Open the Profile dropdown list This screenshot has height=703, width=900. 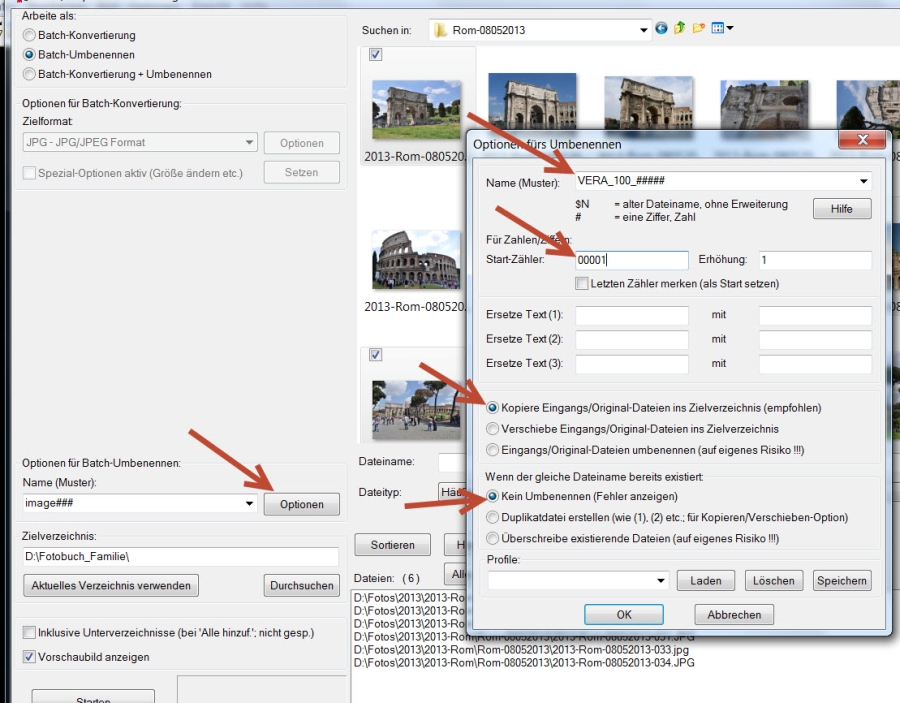click(x=660, y=580)
